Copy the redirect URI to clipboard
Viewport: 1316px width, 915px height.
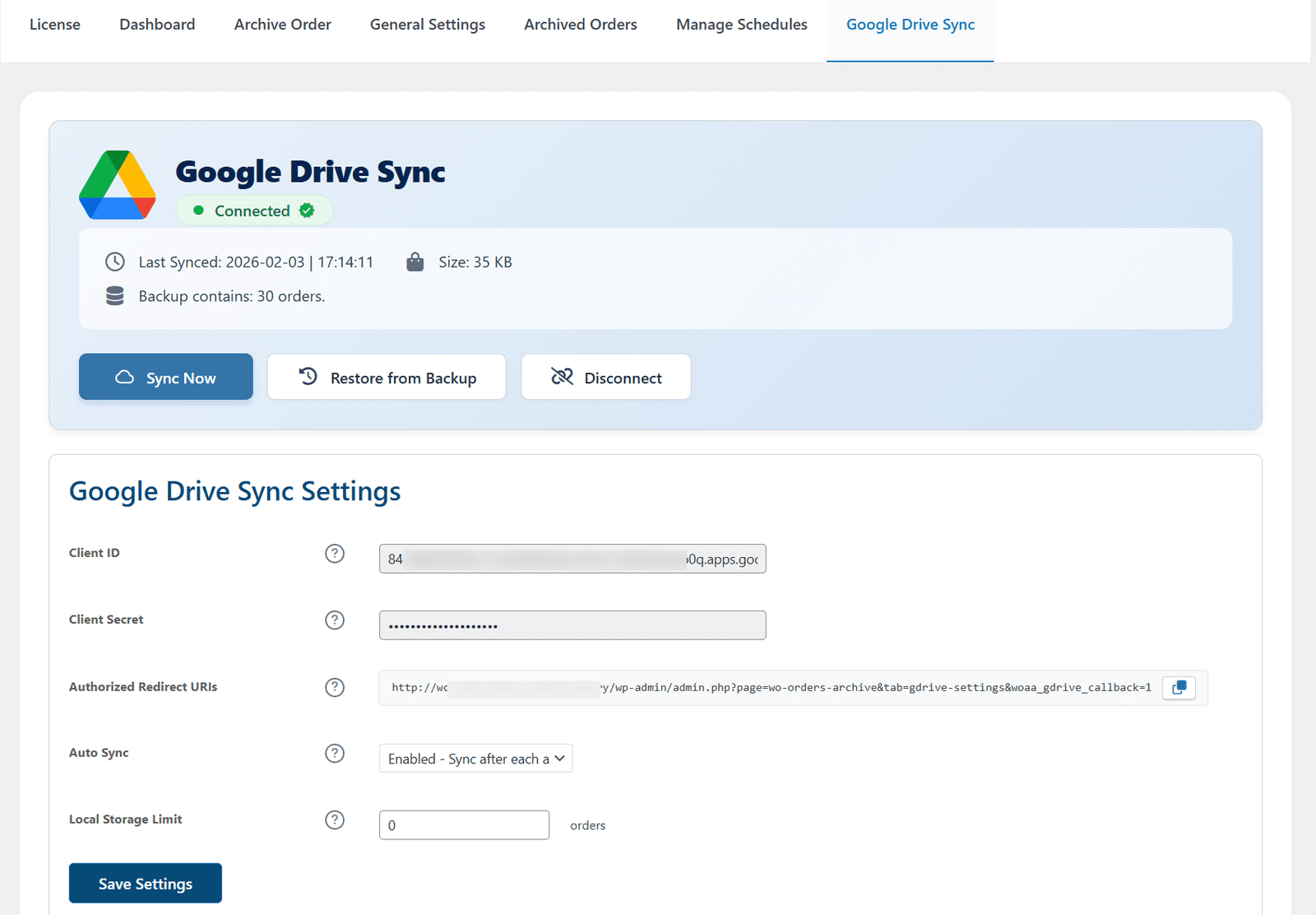[x=1179, y=687]
